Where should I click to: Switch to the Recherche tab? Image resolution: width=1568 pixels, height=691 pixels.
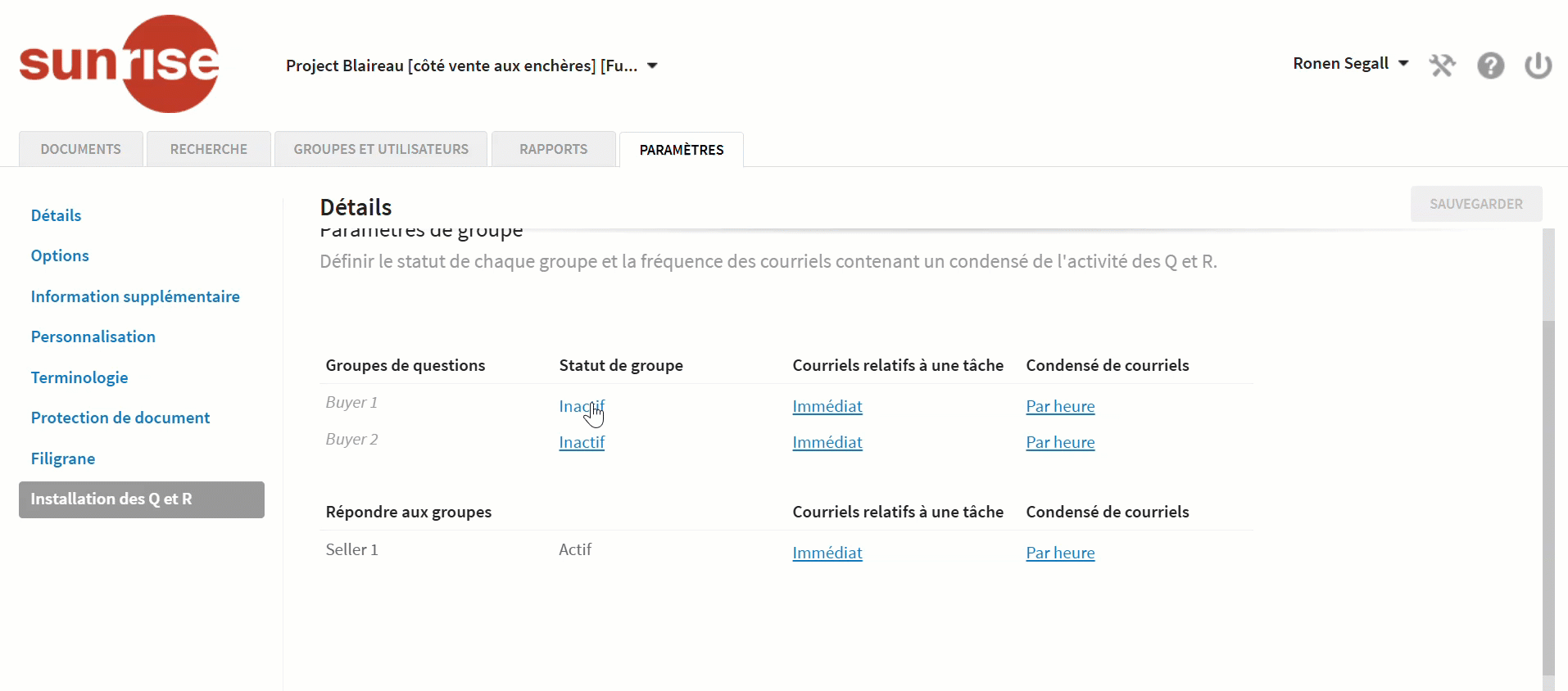pyautogui.click(x=209, y=149)
